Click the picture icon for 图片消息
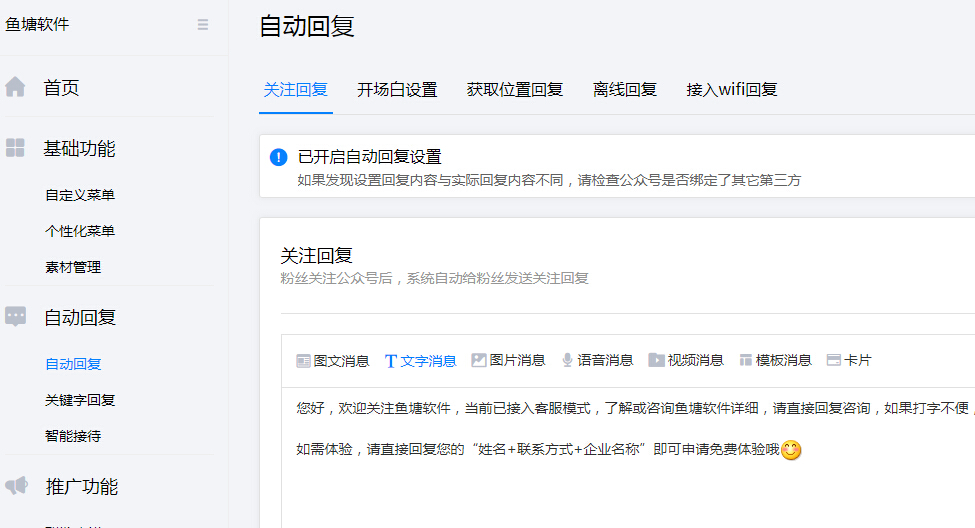The height and width of the screenshot is (528, 975). (x=479, y=360)
